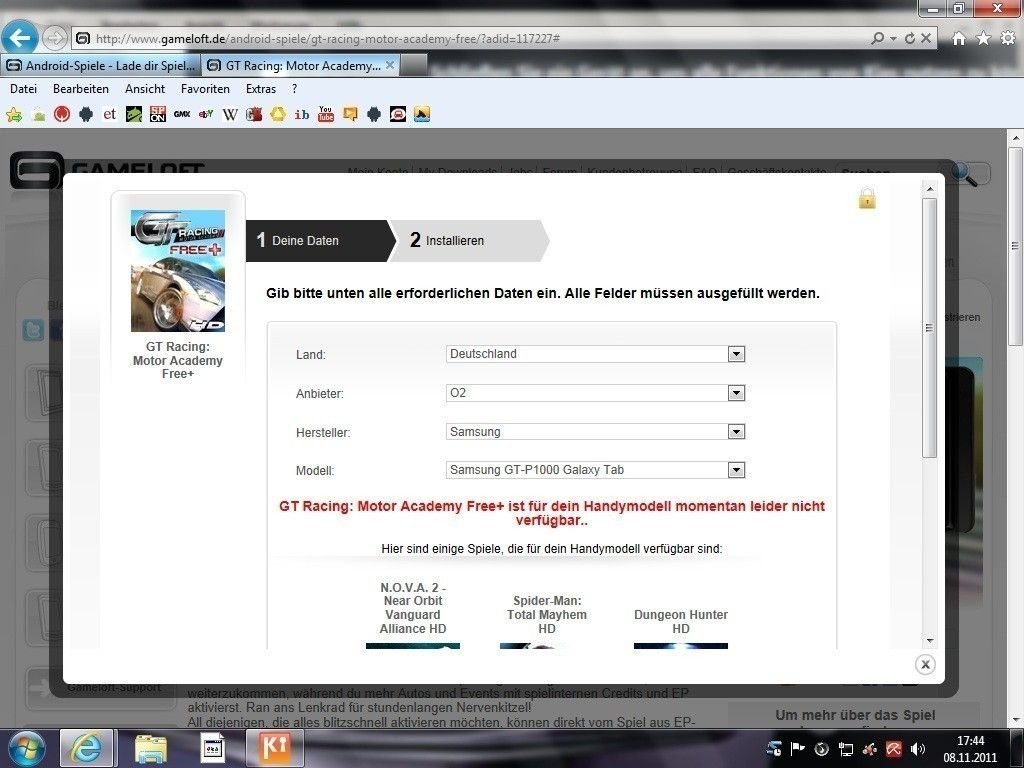Open the Bearbeiten menu
Screen dimensions: 1024x768
[81, 89]
